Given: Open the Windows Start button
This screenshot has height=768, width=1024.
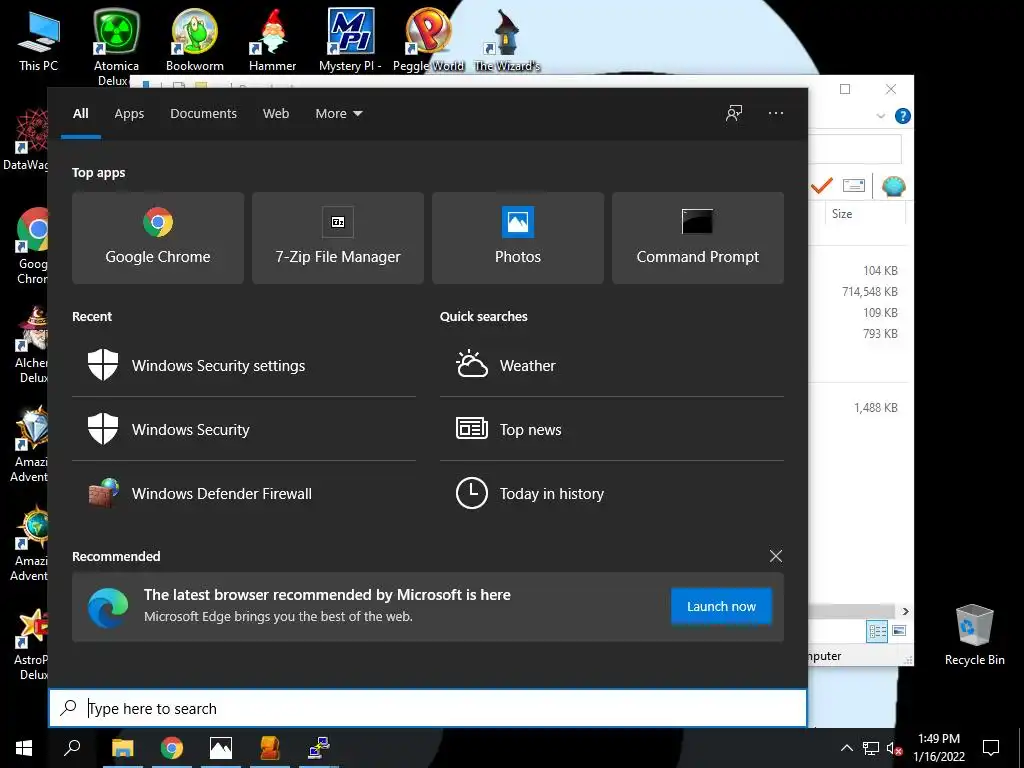Looking at the screenshot, I should (24, 748).
